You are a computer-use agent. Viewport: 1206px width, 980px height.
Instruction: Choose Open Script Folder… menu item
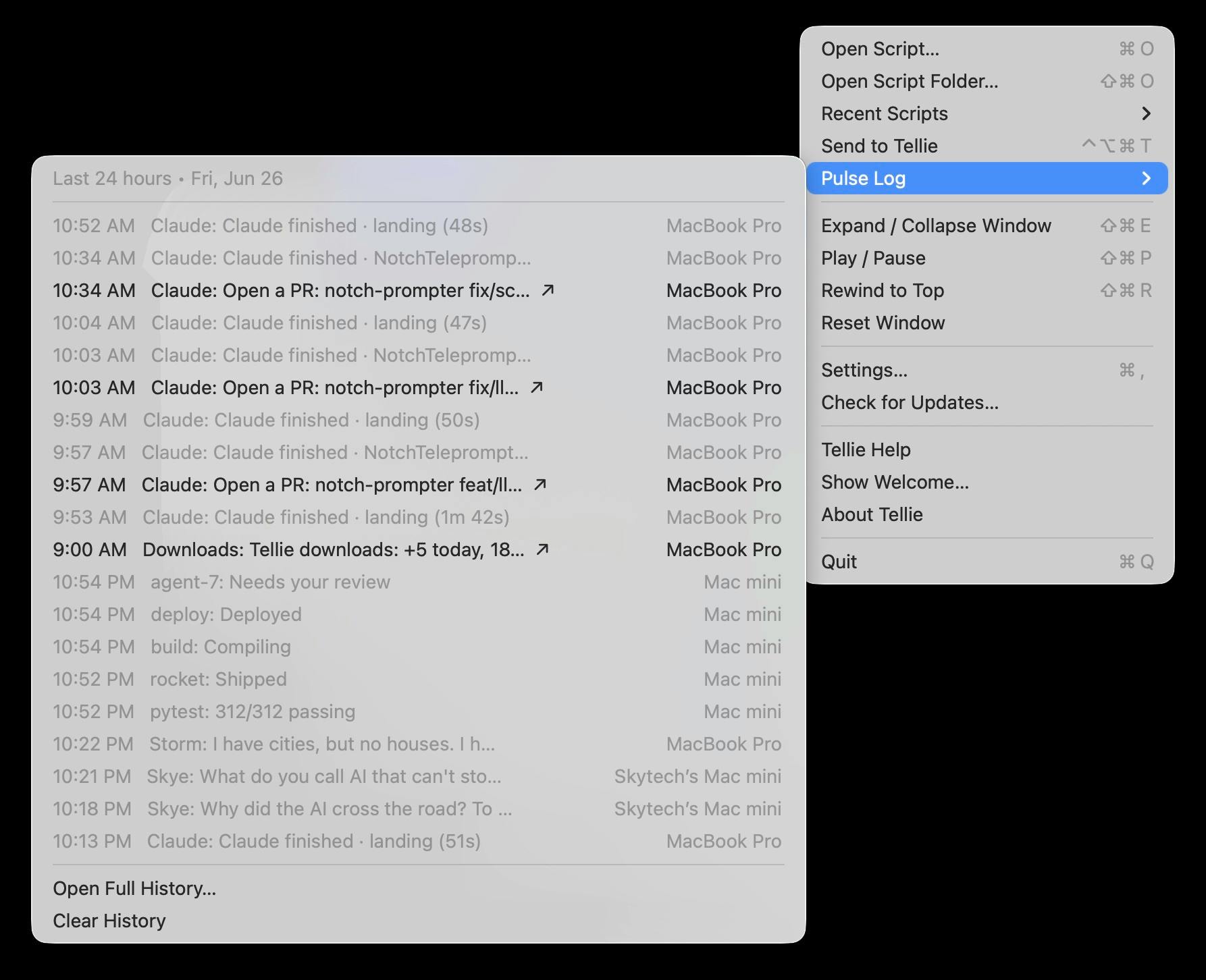click(x=987, y=81)
